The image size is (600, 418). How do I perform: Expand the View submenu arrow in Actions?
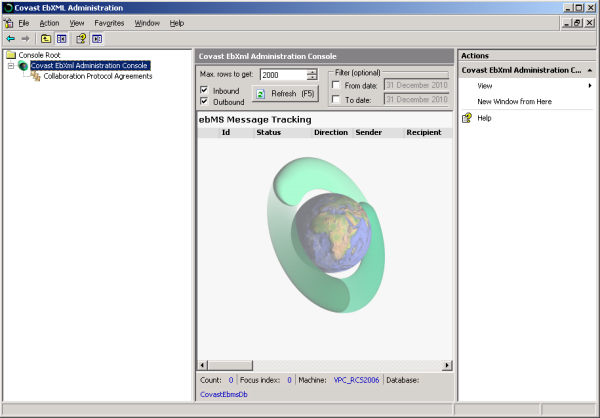pos(590,86)
